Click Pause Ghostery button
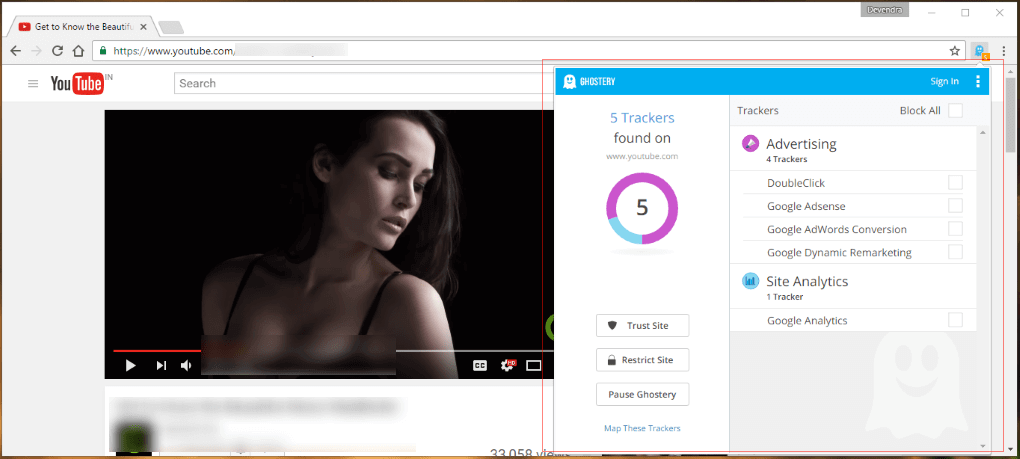Viewport: 1020px width, 459px height. pyautogui.click(x=642, y=395)
